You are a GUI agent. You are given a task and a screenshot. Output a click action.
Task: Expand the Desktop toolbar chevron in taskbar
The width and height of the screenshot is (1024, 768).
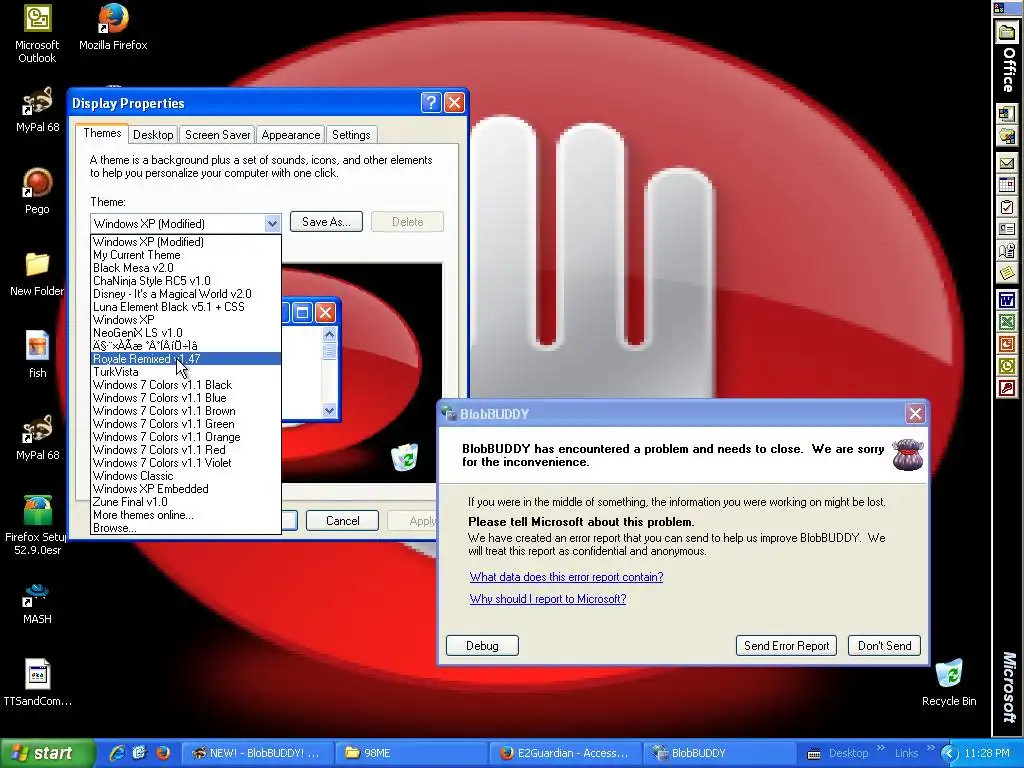[x=880, y=748]
